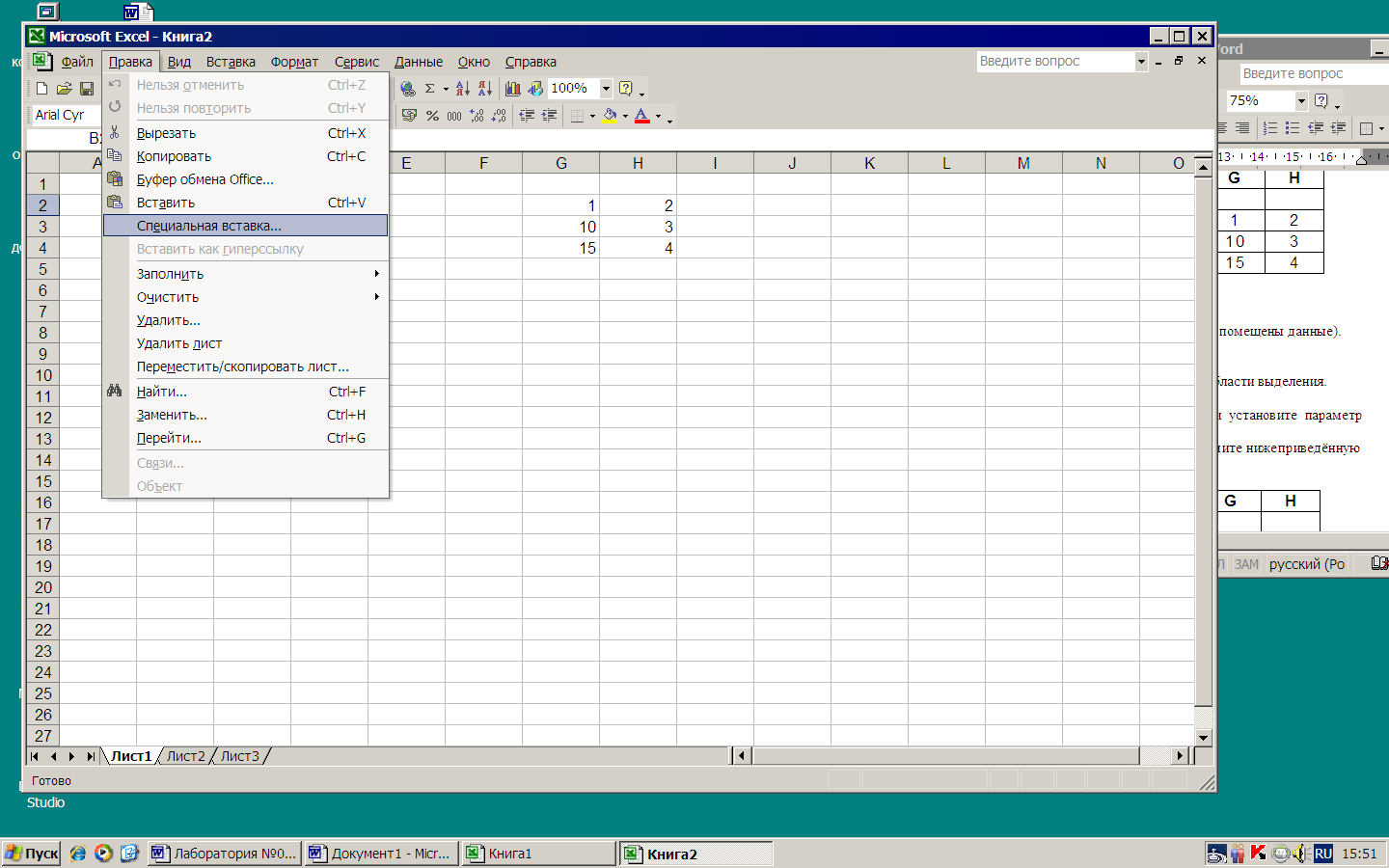The height and width of the screenshot is (868, 1389).
Task: Click the Increase Indent icon in Excel
Action: (550, 116)
